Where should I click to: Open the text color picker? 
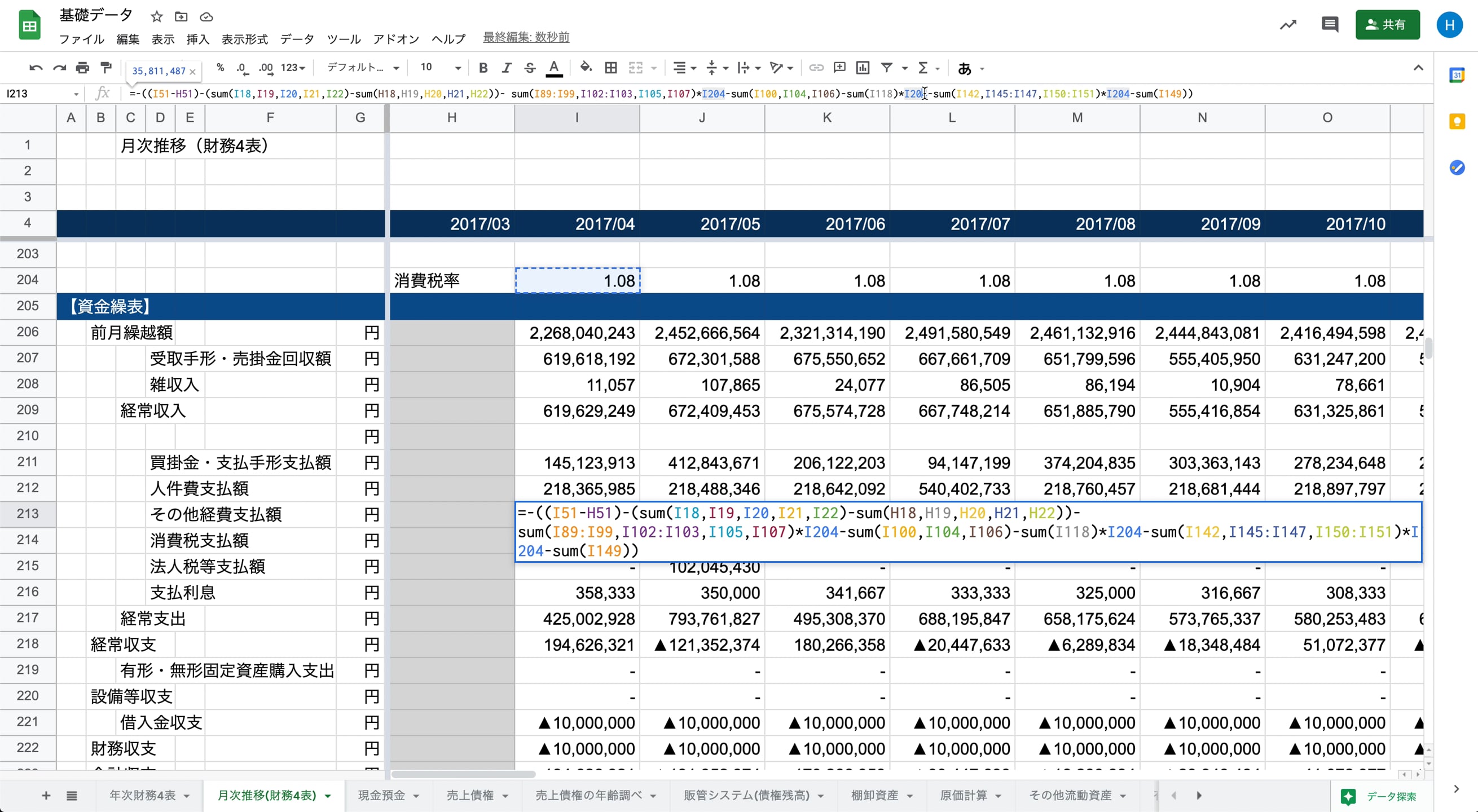553,68
